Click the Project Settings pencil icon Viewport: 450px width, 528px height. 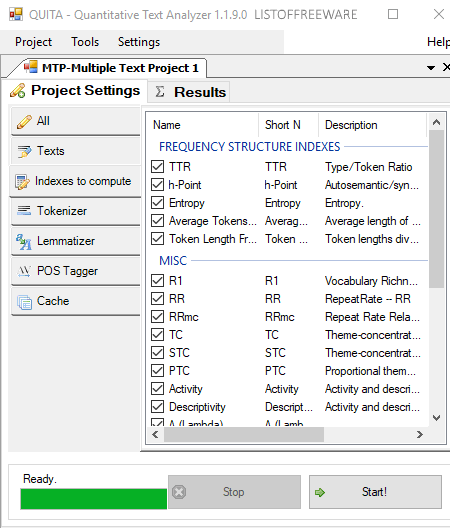[18, 91]
